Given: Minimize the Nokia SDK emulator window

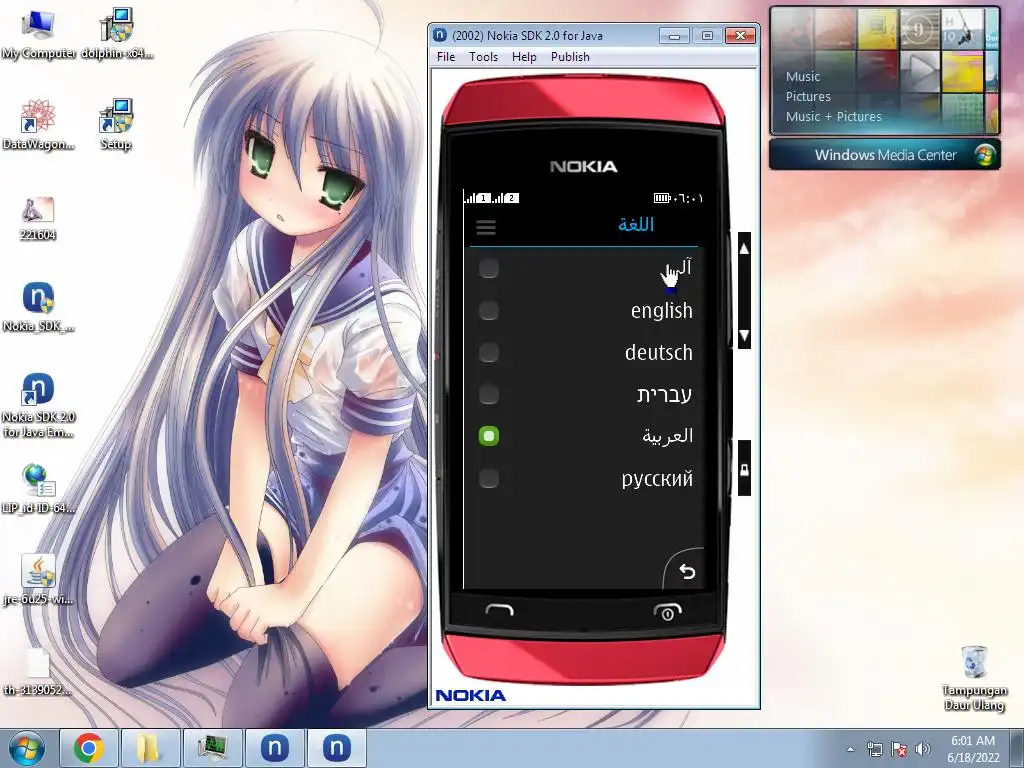Looking at the screenshot, I should click(x=675, y=36).
